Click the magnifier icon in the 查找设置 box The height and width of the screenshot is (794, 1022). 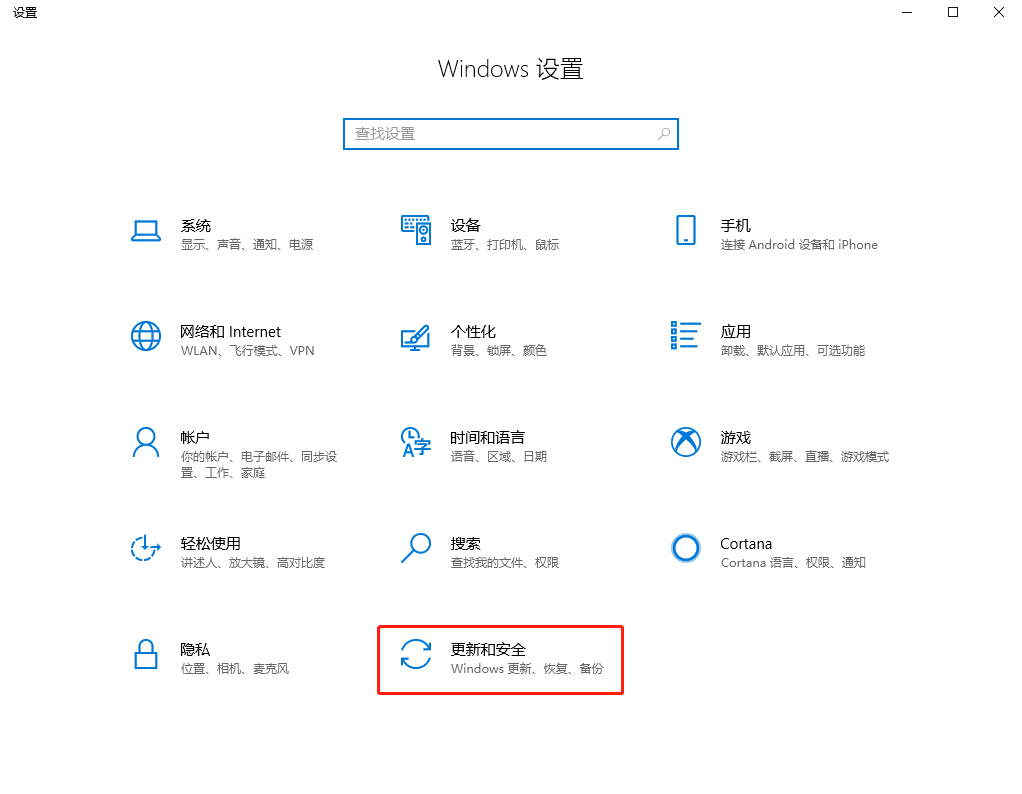tap(663, 134)
